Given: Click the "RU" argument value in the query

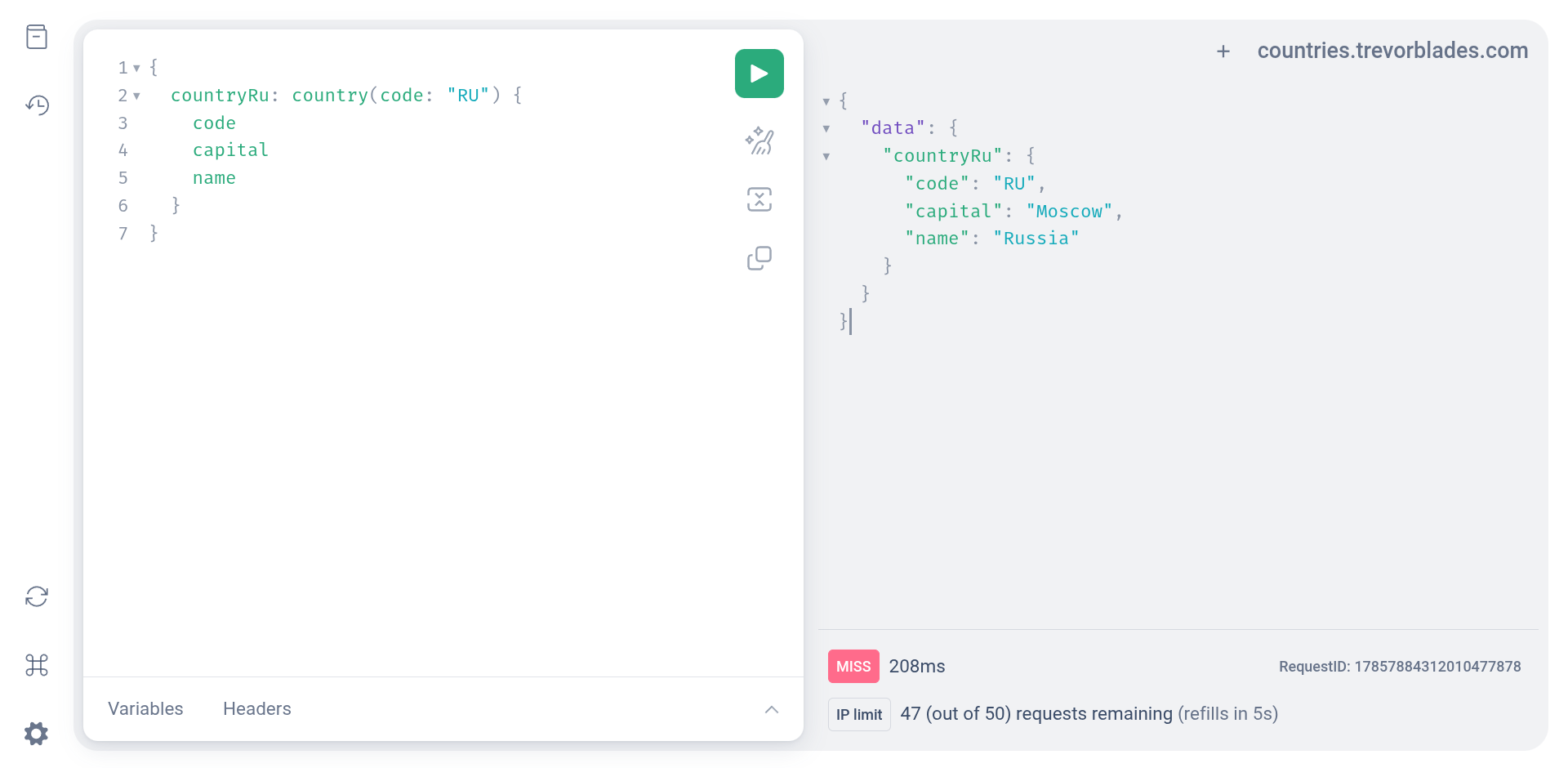Looking at the screenshot, I should (468, 96).
